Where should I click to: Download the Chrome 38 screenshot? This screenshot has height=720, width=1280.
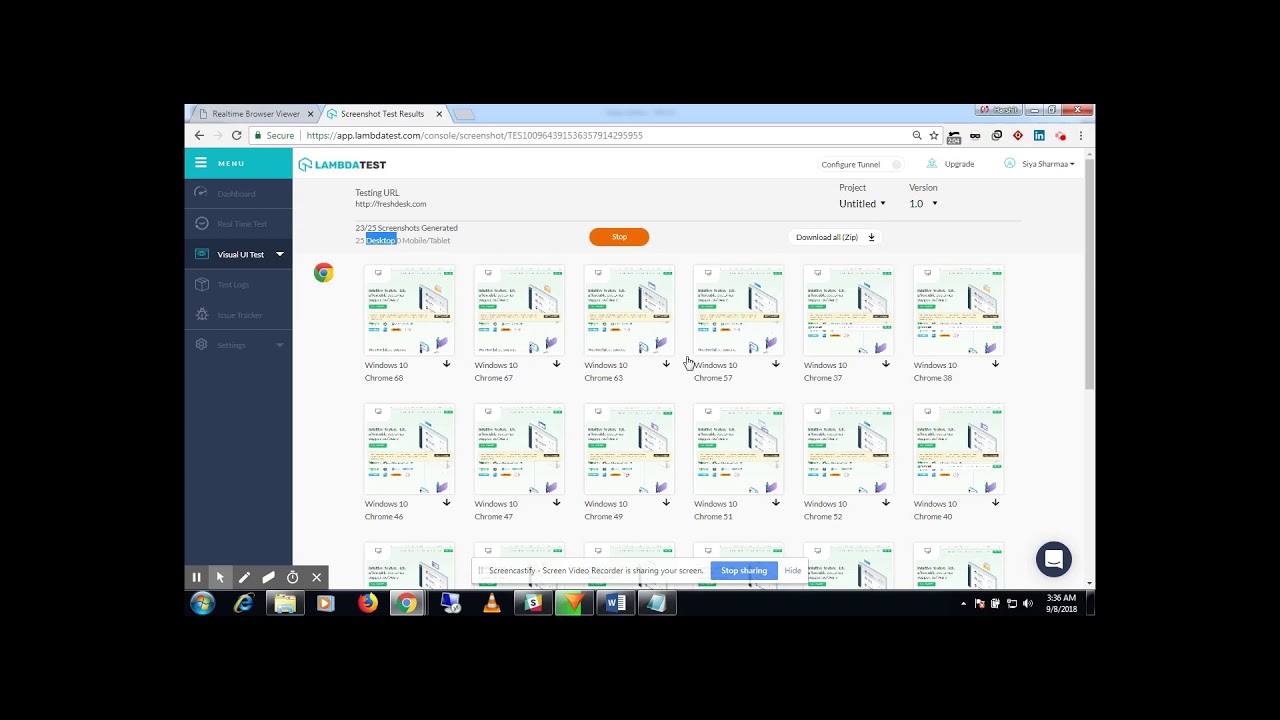pos(995,364)
